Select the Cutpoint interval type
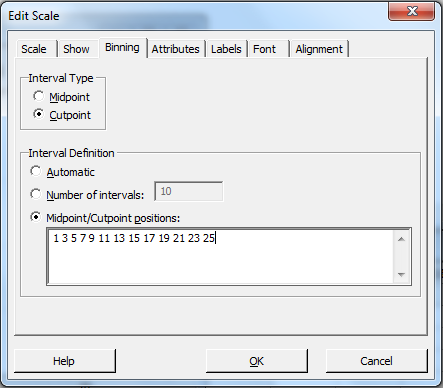This screenshot has width=443, height=388. click(38, 114)
